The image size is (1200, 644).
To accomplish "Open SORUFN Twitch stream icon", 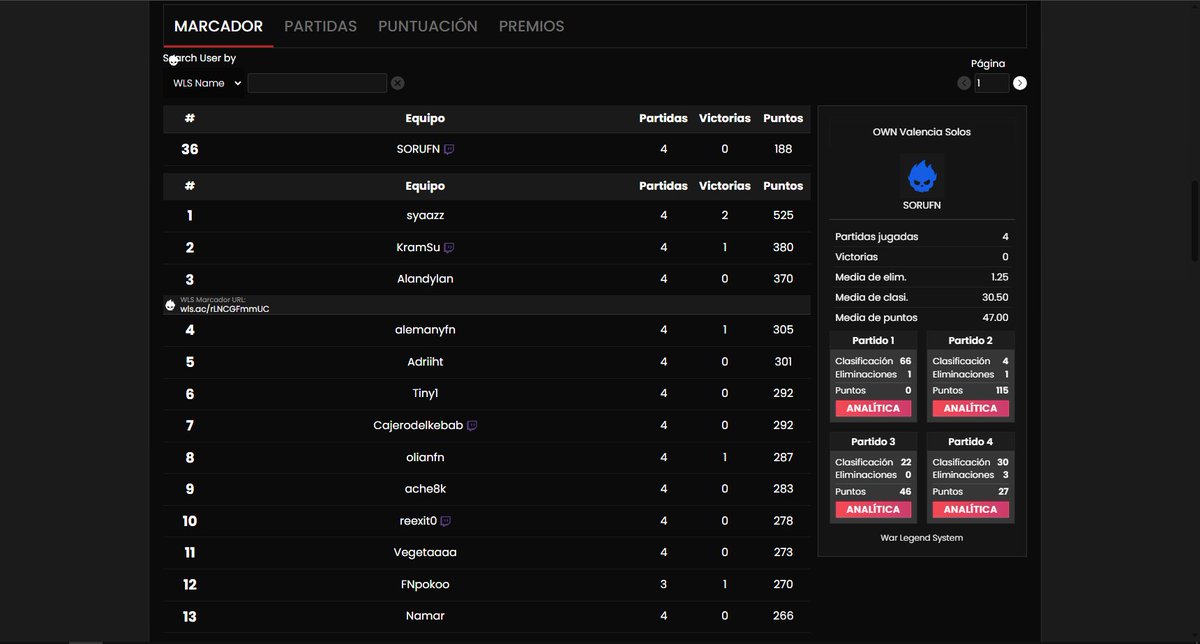I will 450,149.
